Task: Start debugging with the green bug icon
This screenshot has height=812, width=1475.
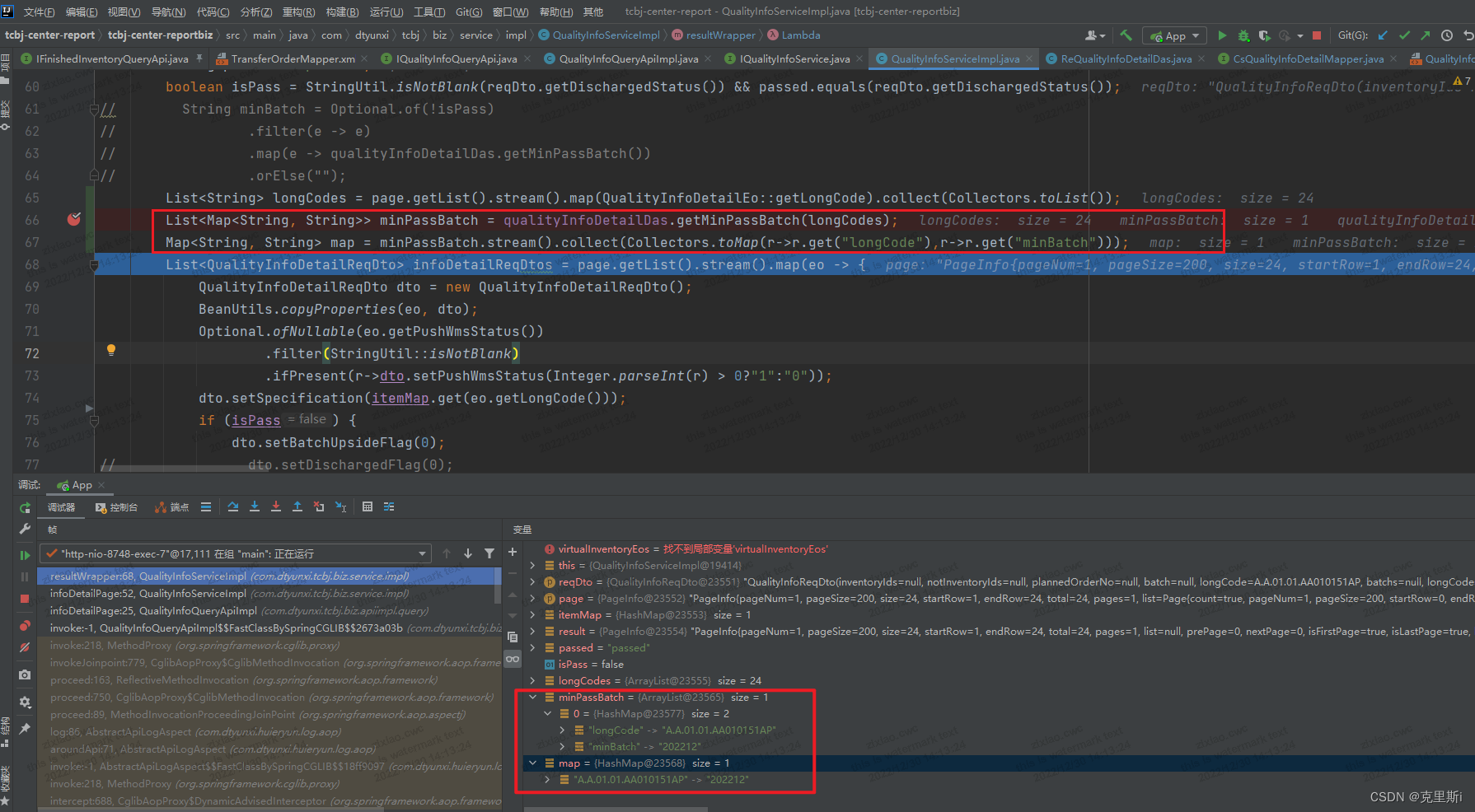Action: coord(1243,35)
